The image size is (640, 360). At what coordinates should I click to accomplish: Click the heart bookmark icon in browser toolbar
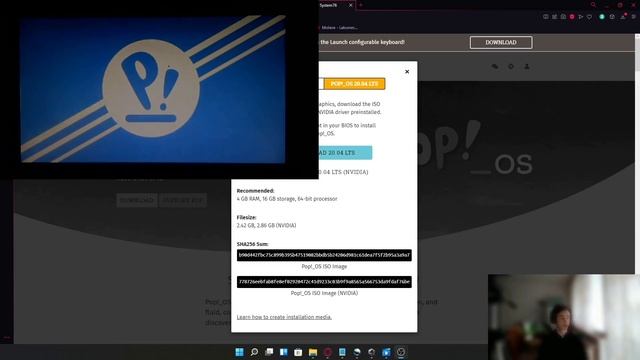click(589, 17)
